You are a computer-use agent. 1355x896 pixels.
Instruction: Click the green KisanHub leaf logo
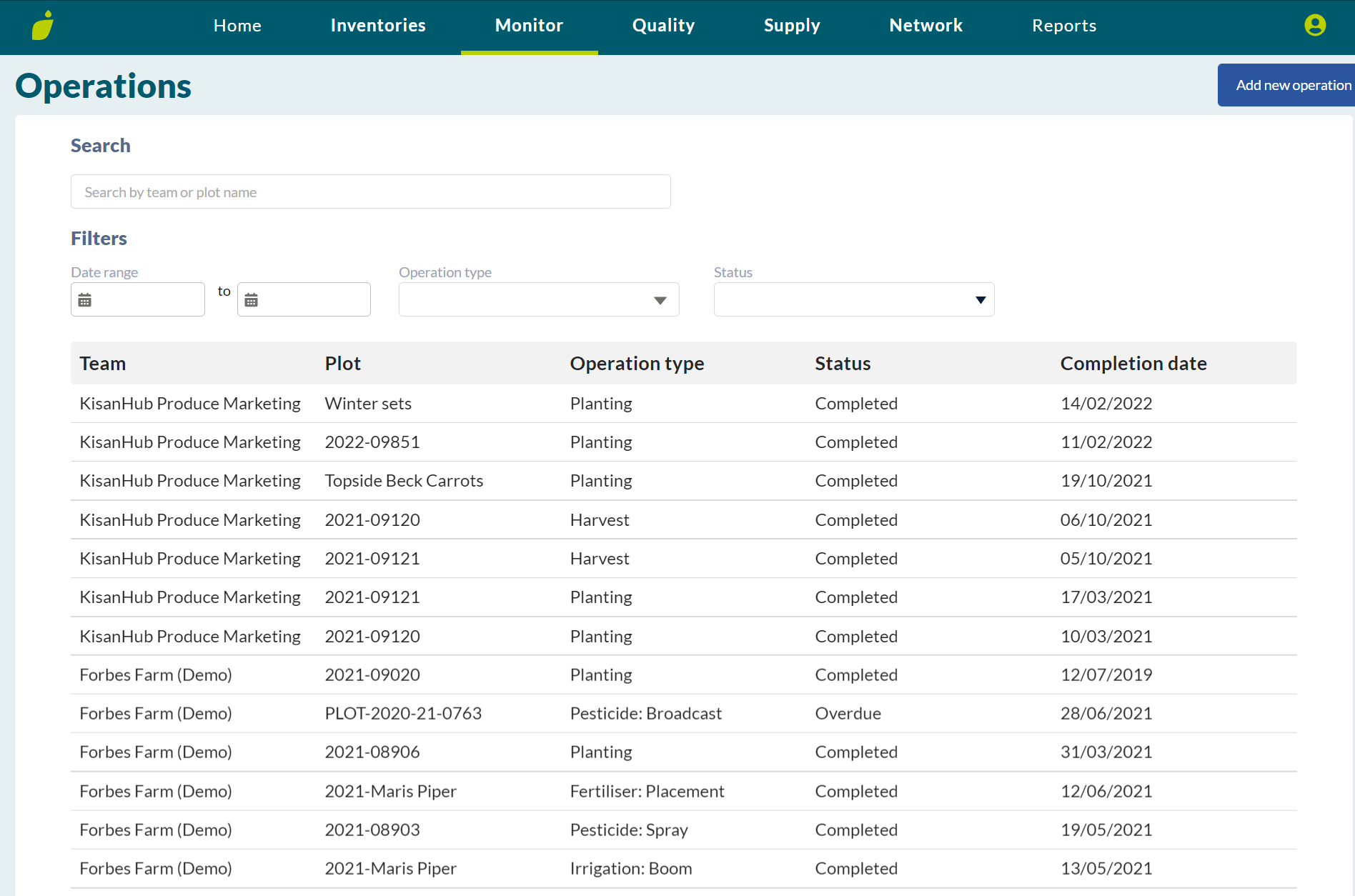tap(44, 26)
